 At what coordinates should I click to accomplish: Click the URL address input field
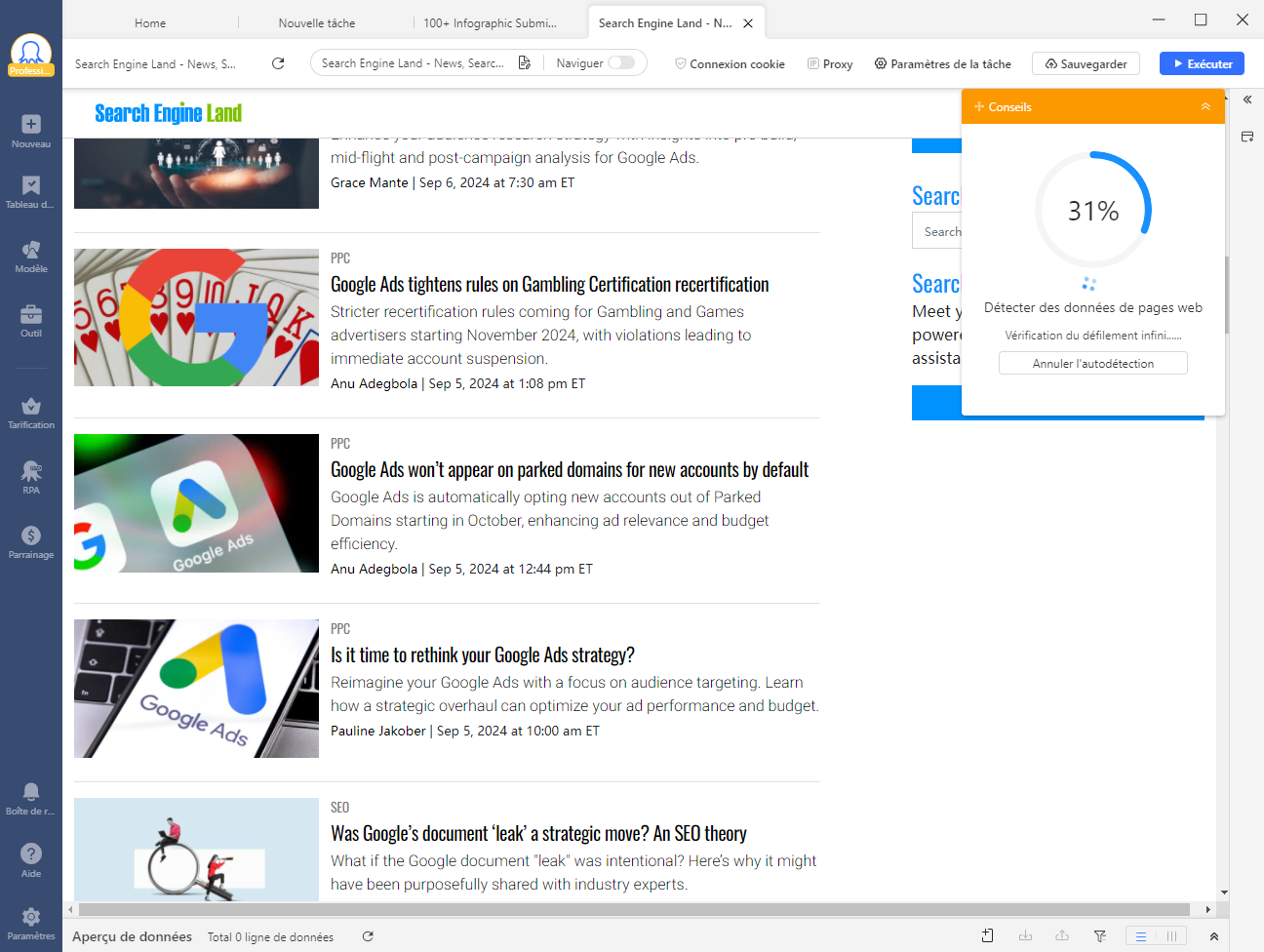(414, 62)
